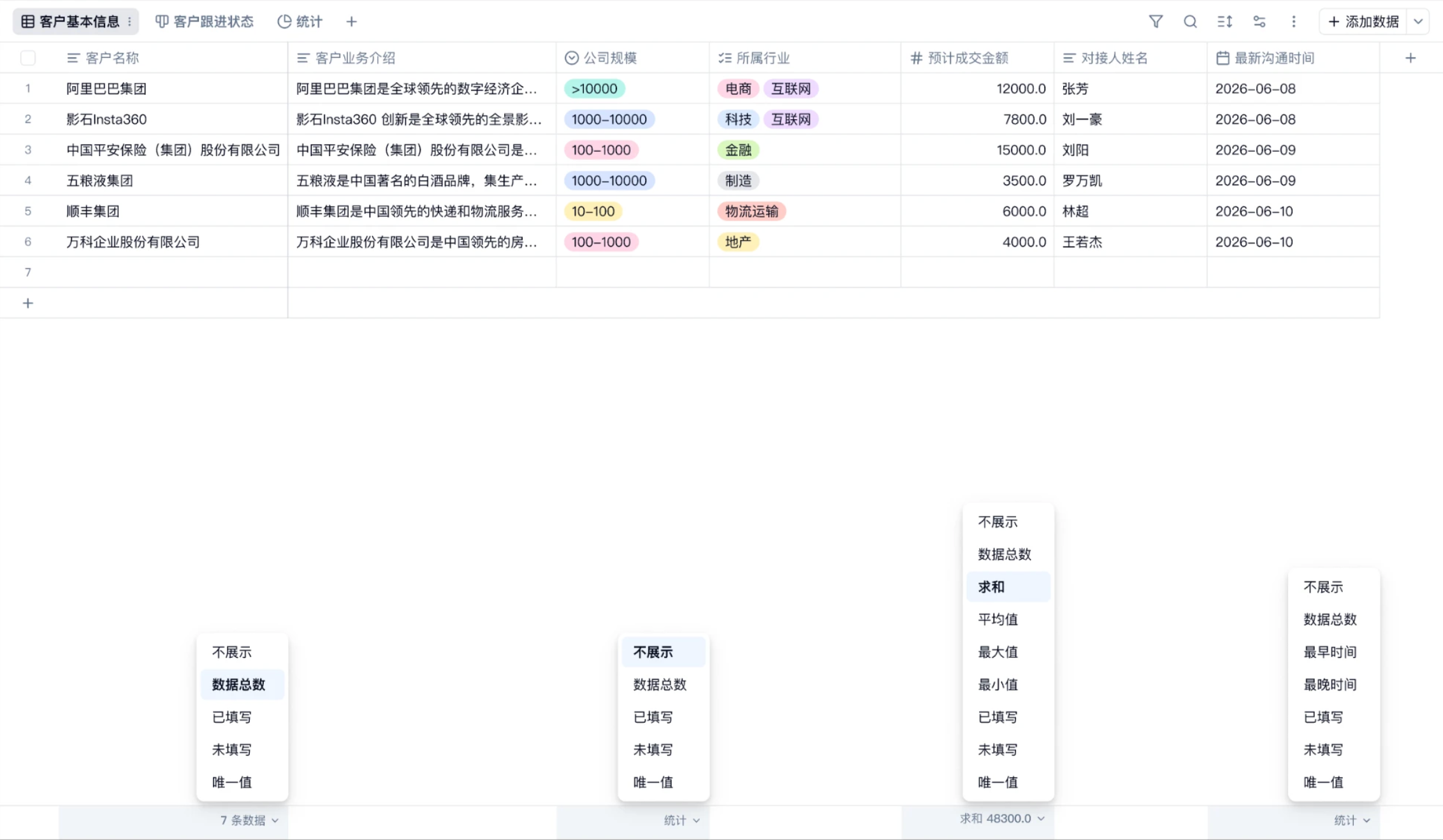The height and width of the screenshot is (840, 1443).
Task: Click the 公司规模 column header
Action: tap(633, 58)
